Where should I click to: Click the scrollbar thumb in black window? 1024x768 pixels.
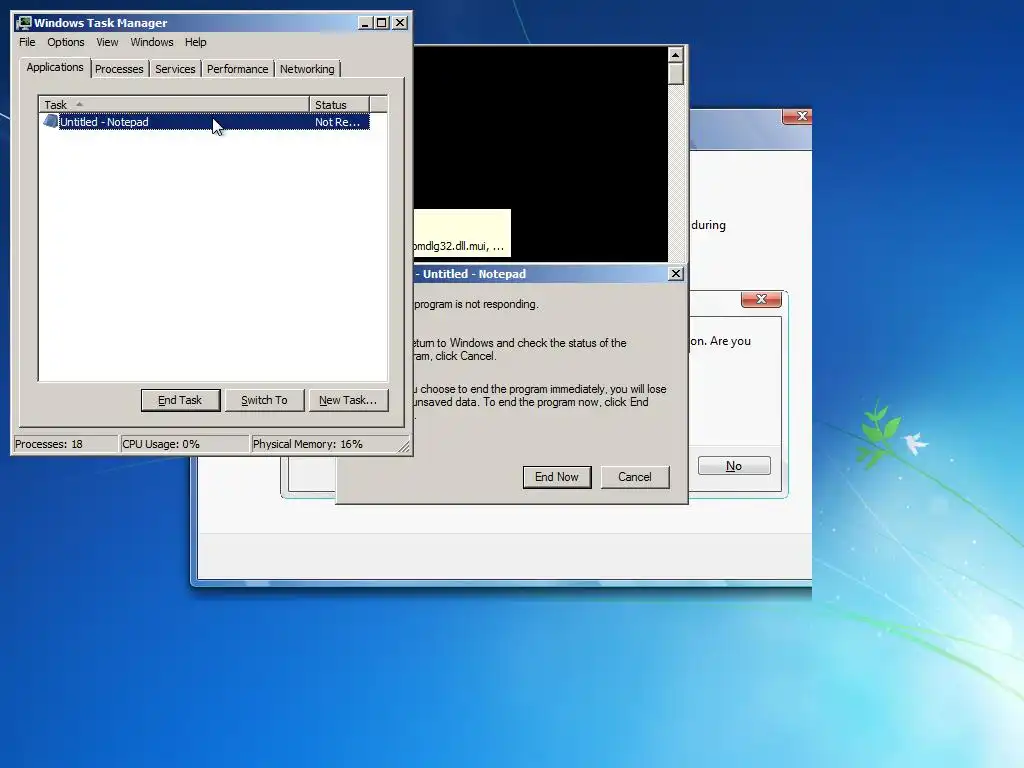tap(676, 74)
